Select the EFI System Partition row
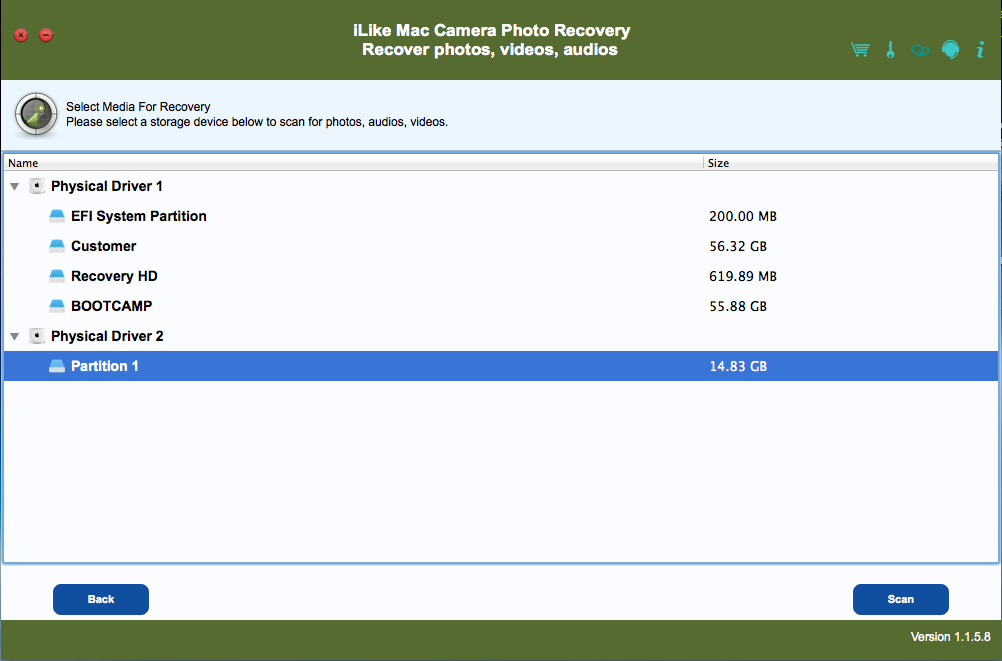This screenshot has width=1002, height=661. pos(138,216)
